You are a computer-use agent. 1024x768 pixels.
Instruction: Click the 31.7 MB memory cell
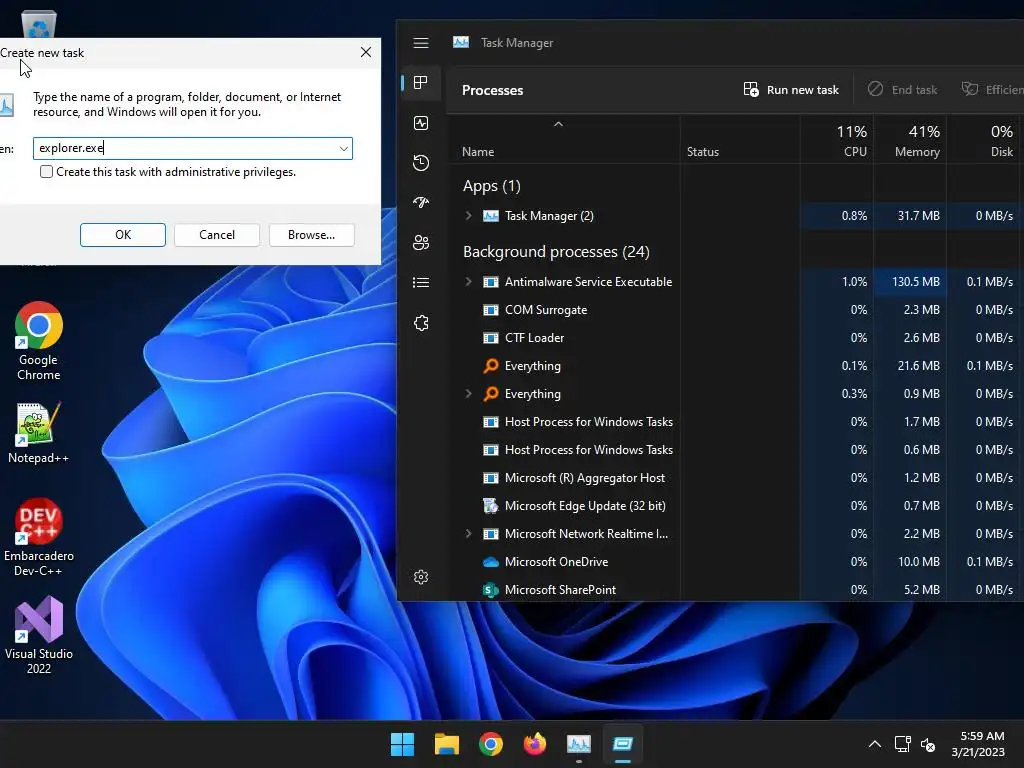tap(910, 216)
